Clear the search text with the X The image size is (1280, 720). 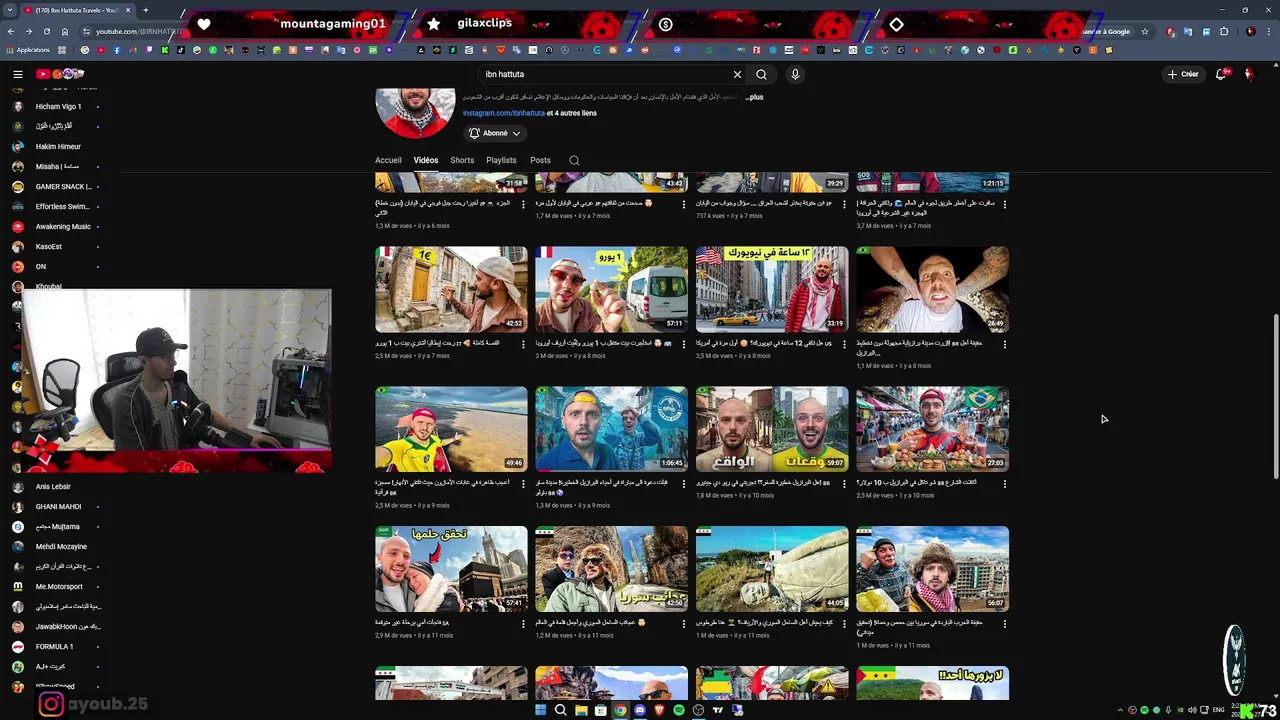coord(737,74)
